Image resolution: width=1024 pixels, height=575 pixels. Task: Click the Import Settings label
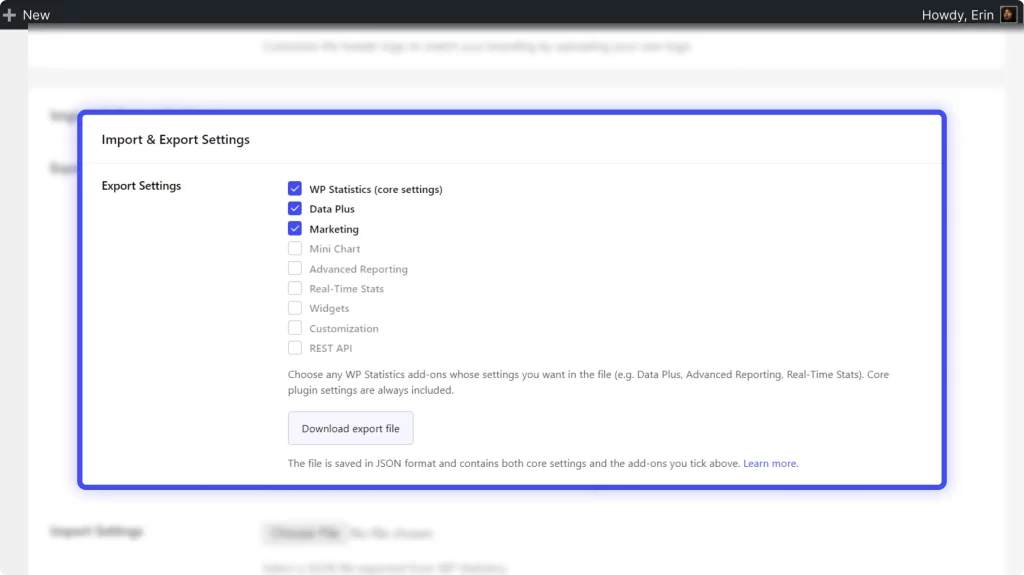click(96, 532)
